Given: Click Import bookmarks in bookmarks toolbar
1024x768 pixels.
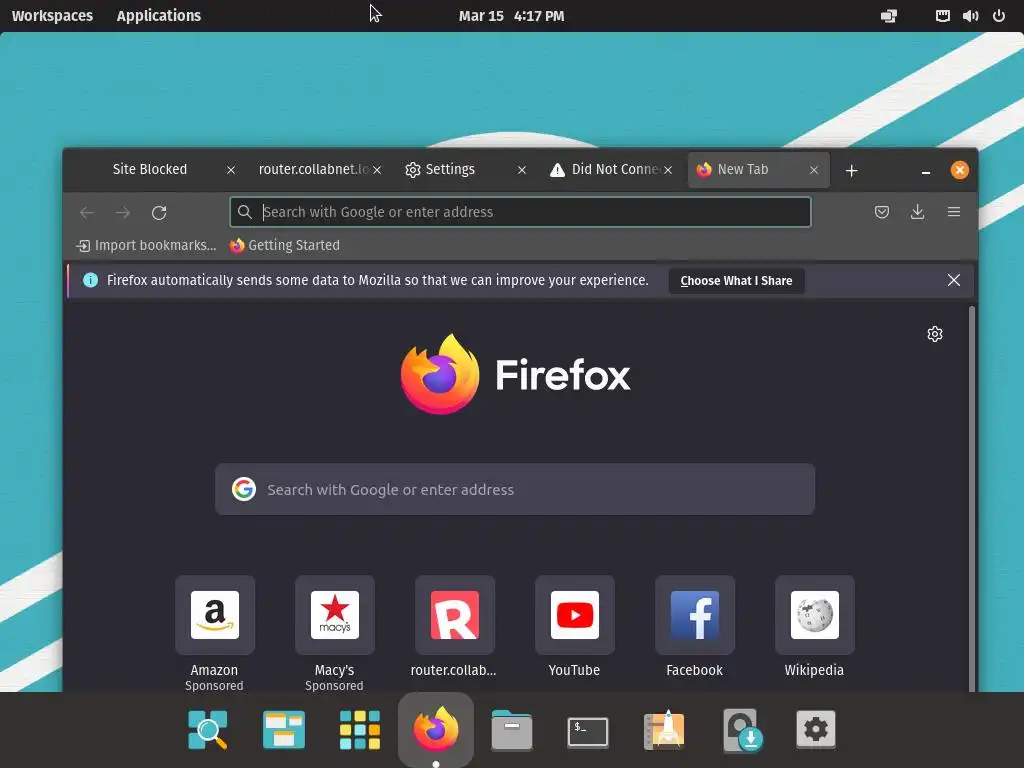Looking at the screenshot, I should tap(146, 246).
